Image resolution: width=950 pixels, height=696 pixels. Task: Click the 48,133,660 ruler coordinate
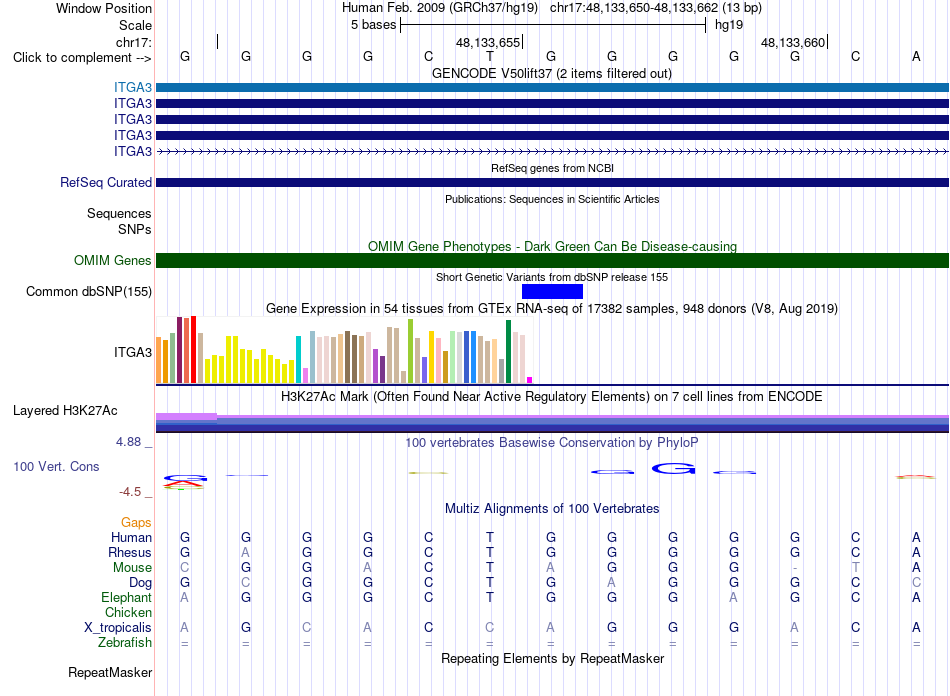793,42
